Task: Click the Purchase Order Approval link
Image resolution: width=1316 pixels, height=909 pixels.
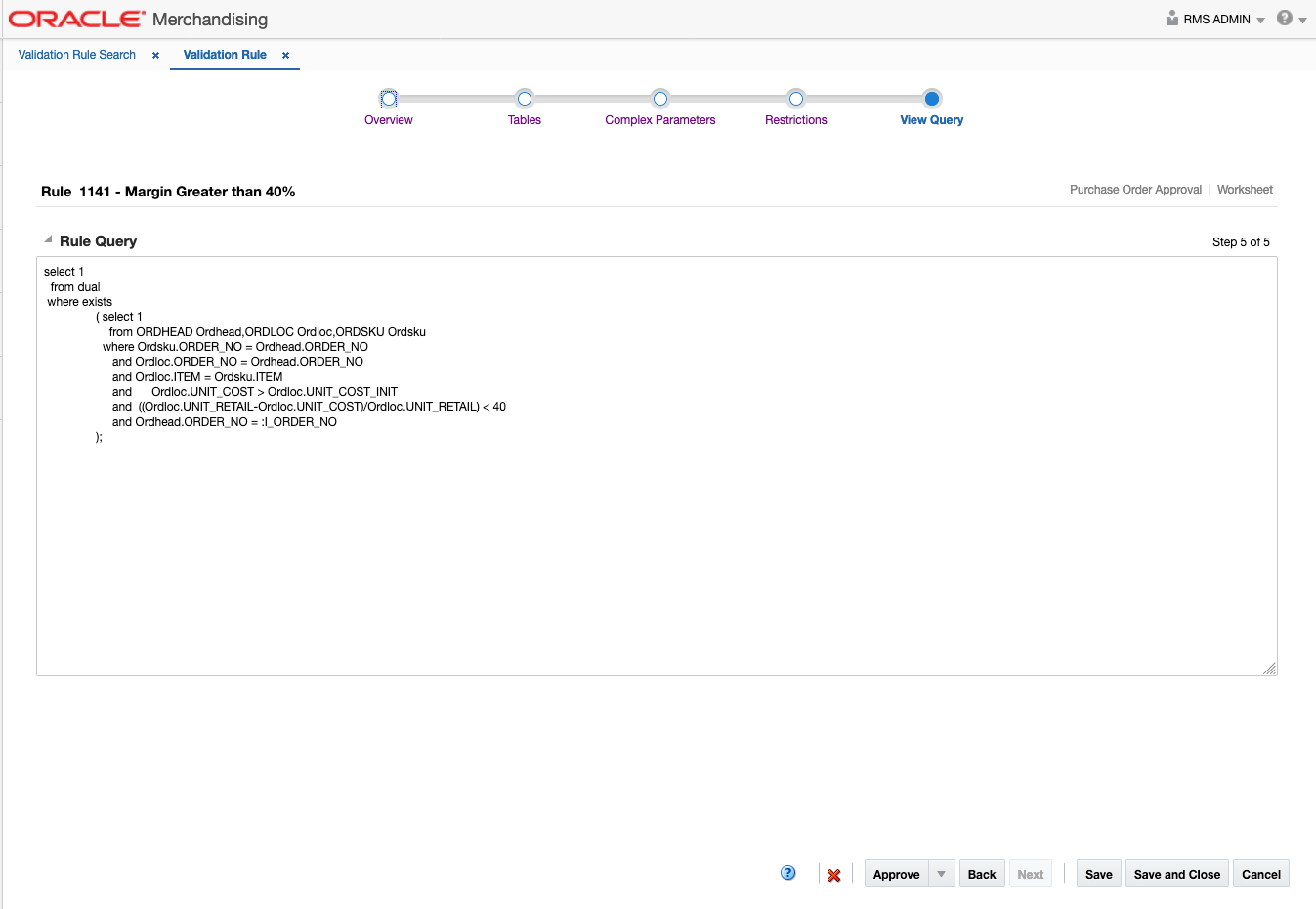Action: pyautogui.click(x=1135, y=189)
